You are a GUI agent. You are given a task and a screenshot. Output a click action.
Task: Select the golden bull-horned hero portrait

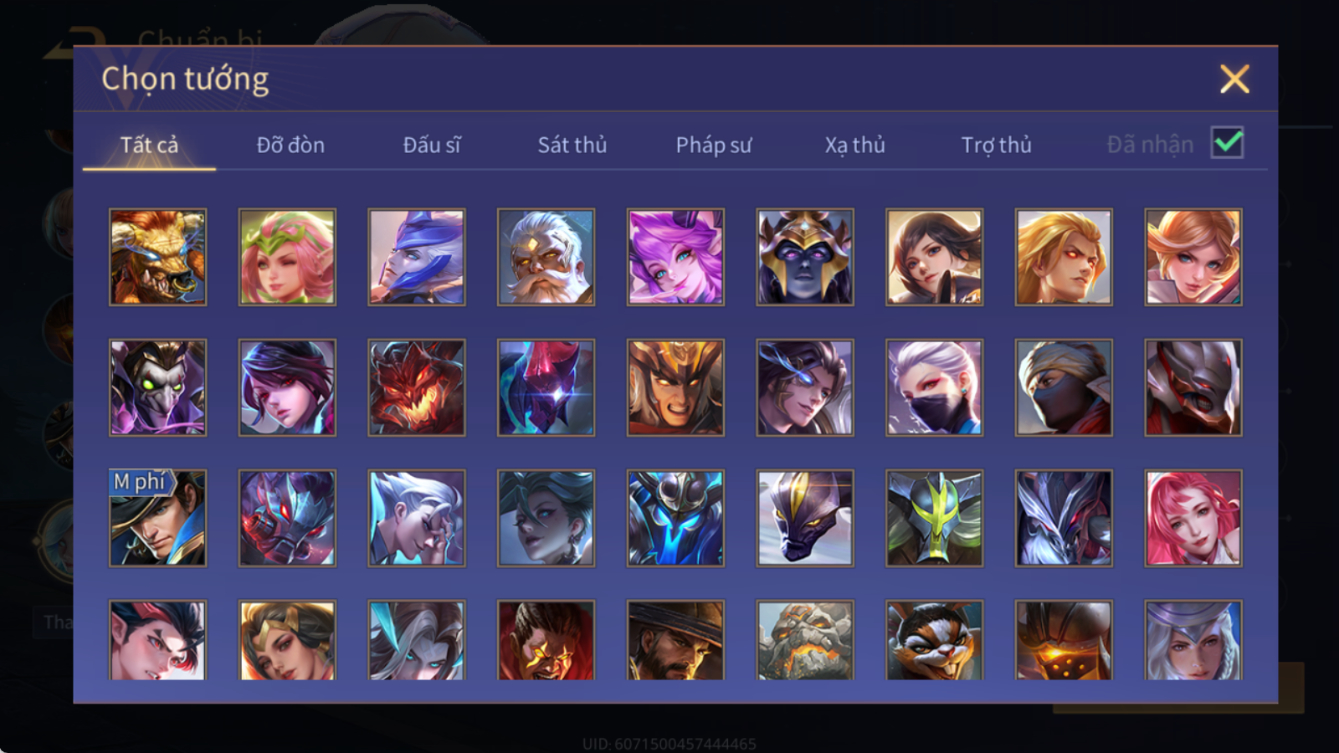click(158, 257)
